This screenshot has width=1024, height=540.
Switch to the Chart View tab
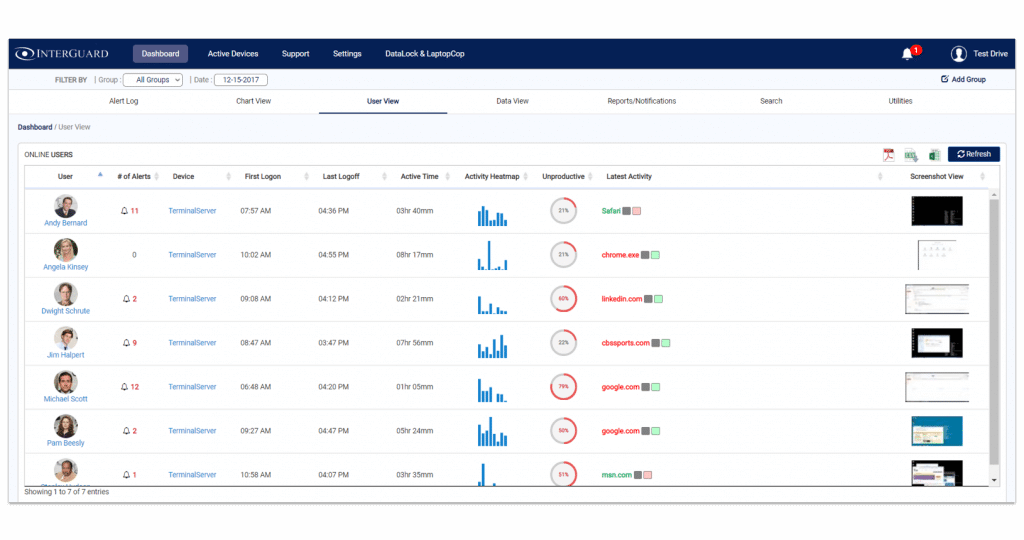(253, 101)
